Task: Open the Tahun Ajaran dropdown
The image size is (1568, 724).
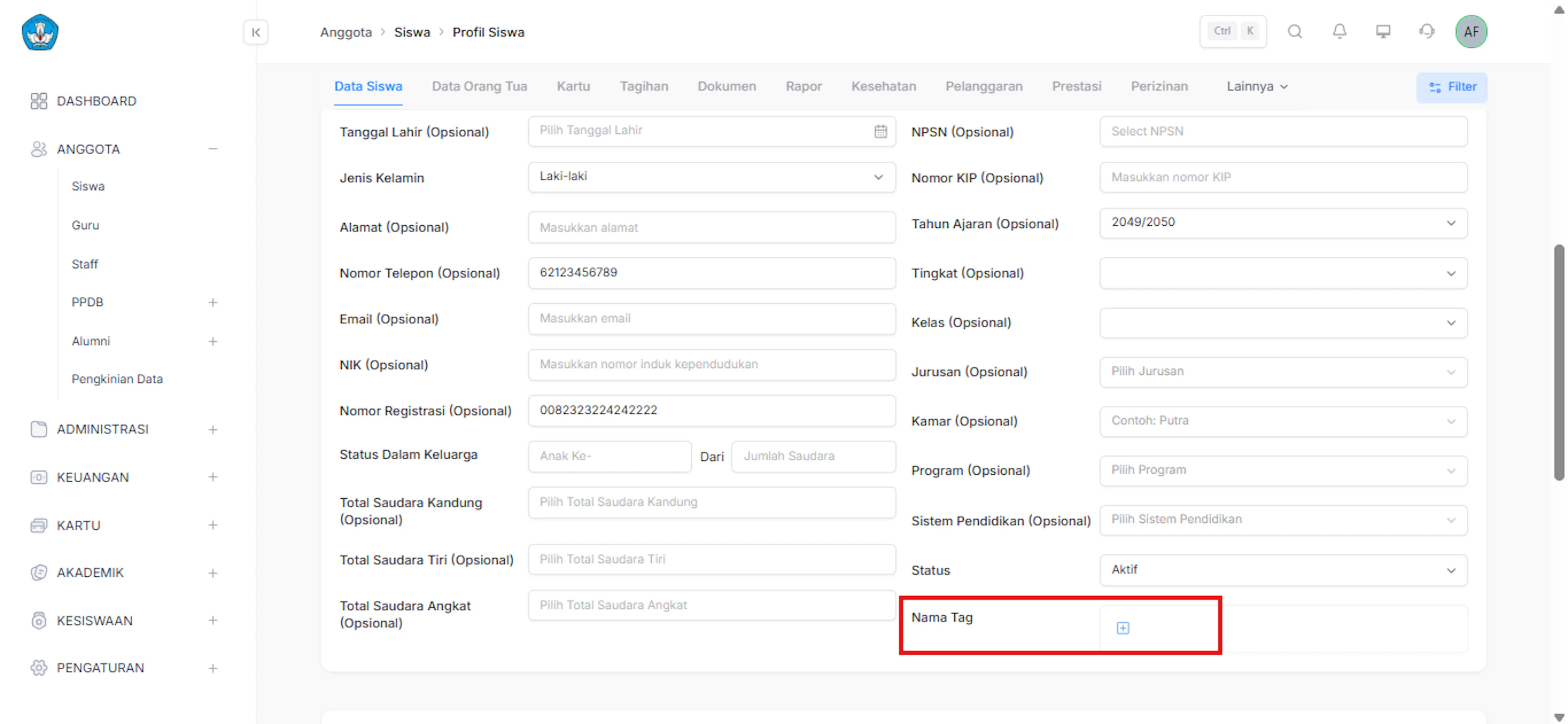Action: [1283, 223]
